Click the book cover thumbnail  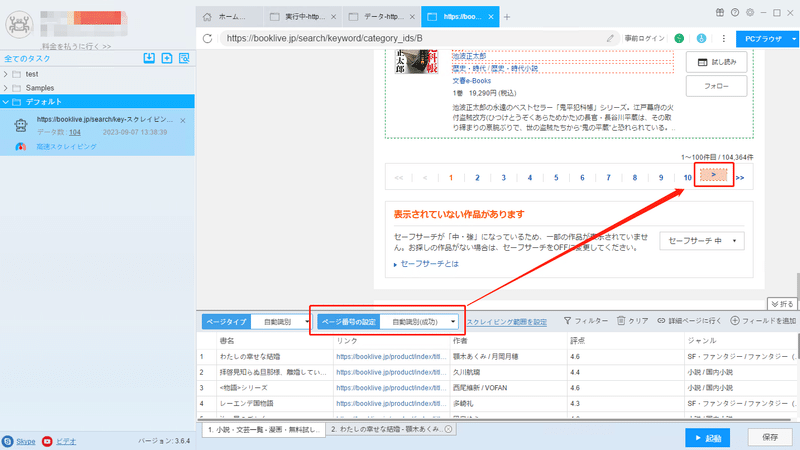pos(416,62)
